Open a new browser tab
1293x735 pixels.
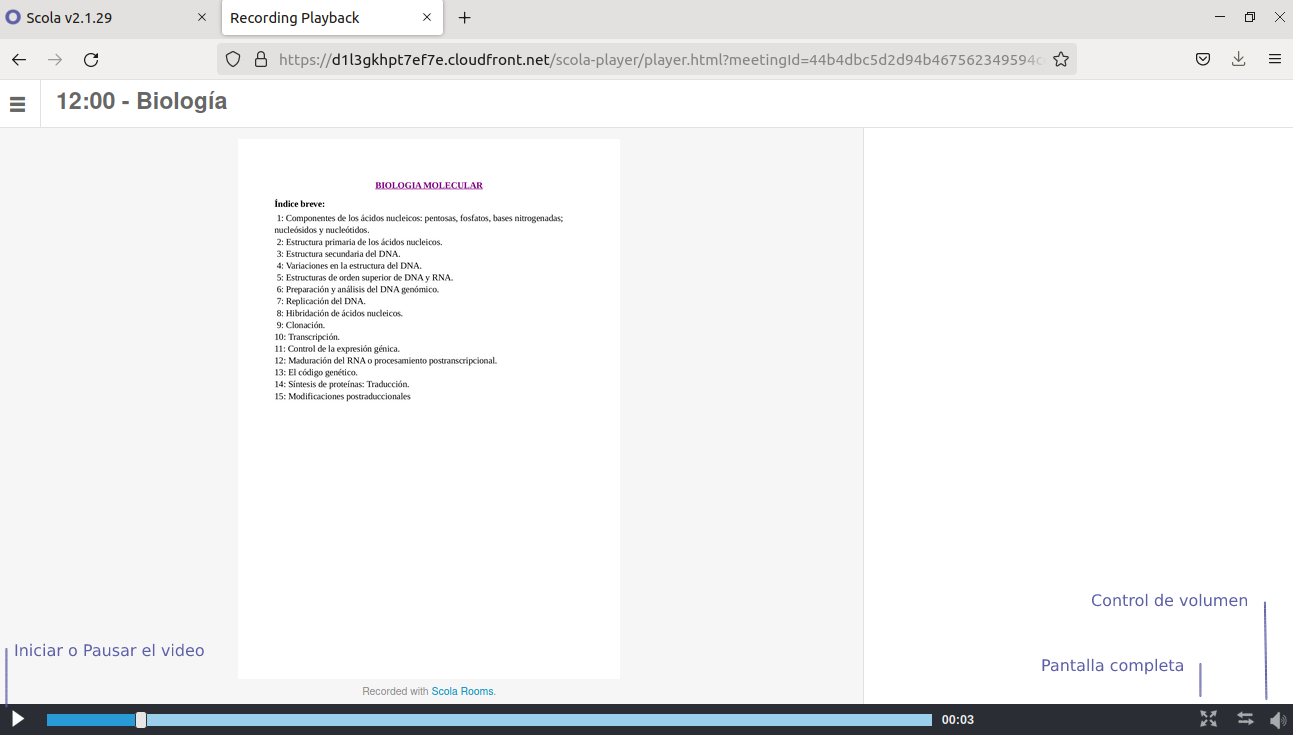465,18
